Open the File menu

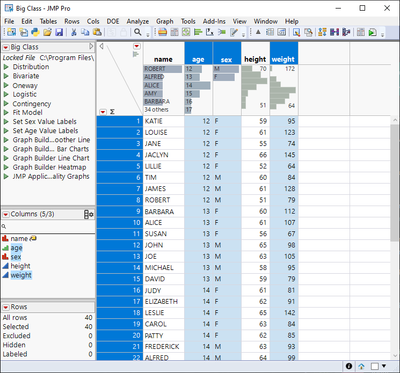coord(9,21)
